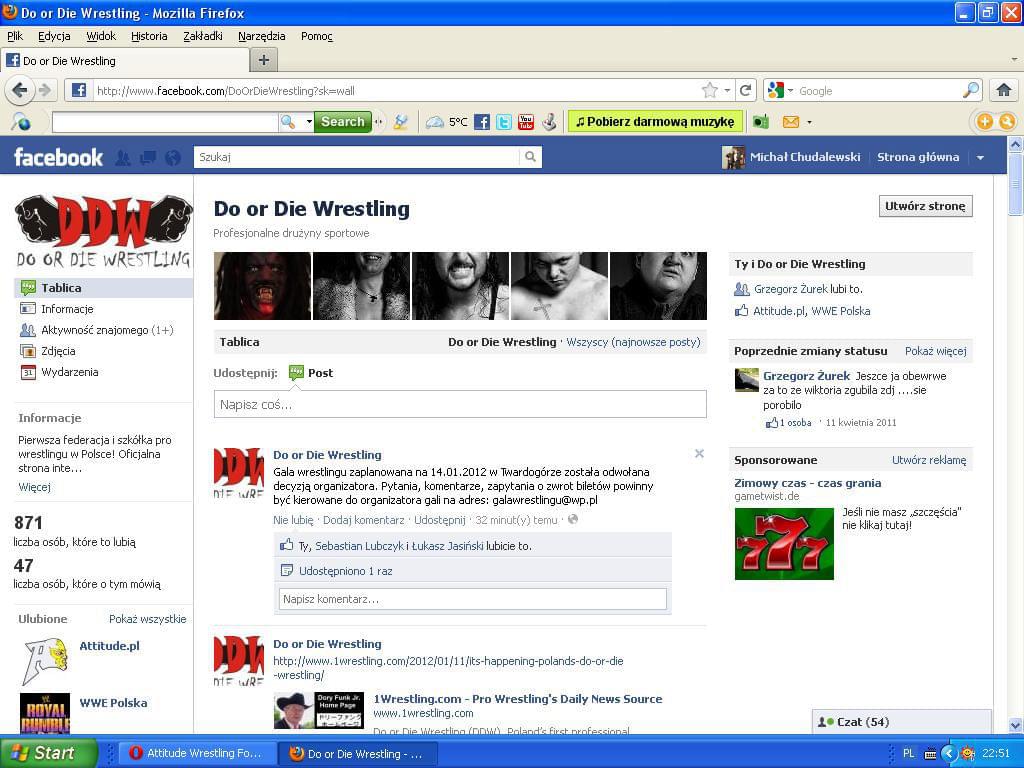
Task: Switch to Attitude Wrestling taskbar window
Action: 196,754
